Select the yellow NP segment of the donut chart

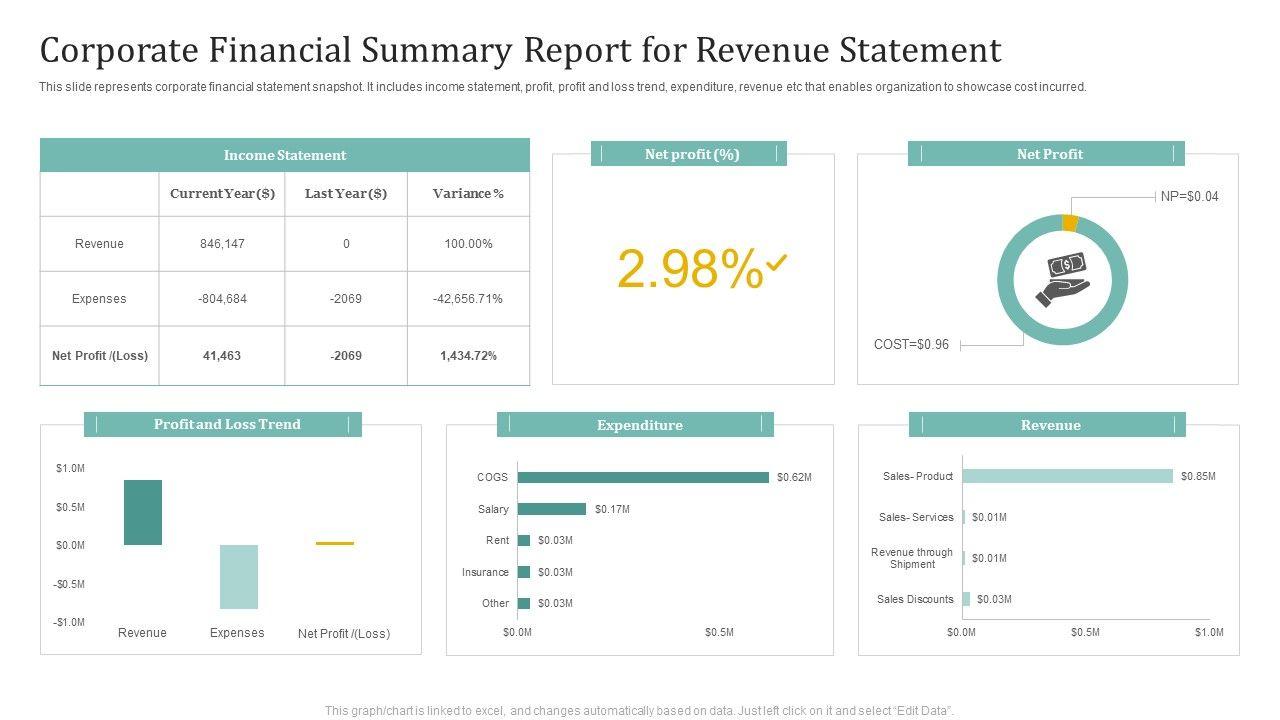coord(1069,223)
